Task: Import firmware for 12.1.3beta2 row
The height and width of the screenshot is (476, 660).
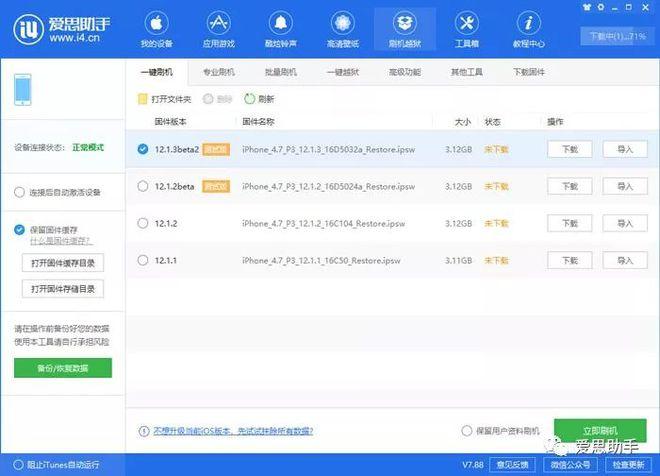Action: click(x=625, y=149)
